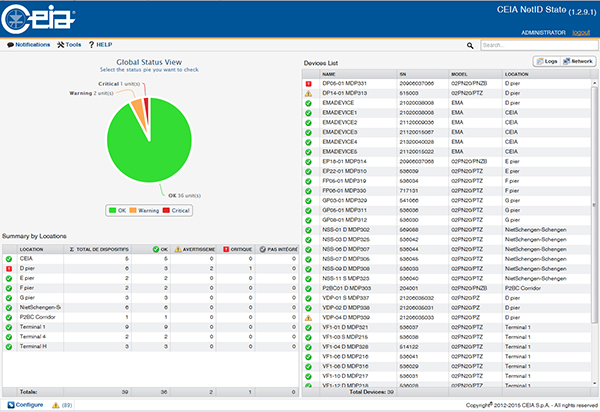This screenshot has height=412, width=600.
Task: Select device EMADEVICE4 in Devices List
Action: tap(446, 142)
